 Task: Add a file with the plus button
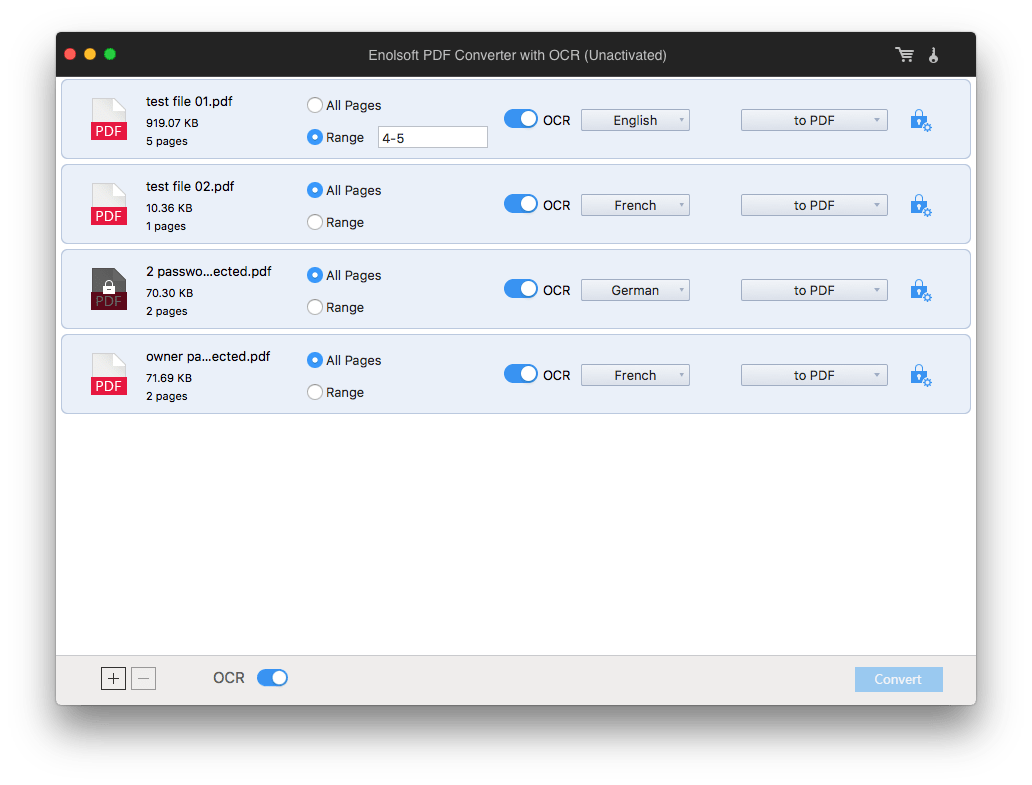click(x=113, y=678)
